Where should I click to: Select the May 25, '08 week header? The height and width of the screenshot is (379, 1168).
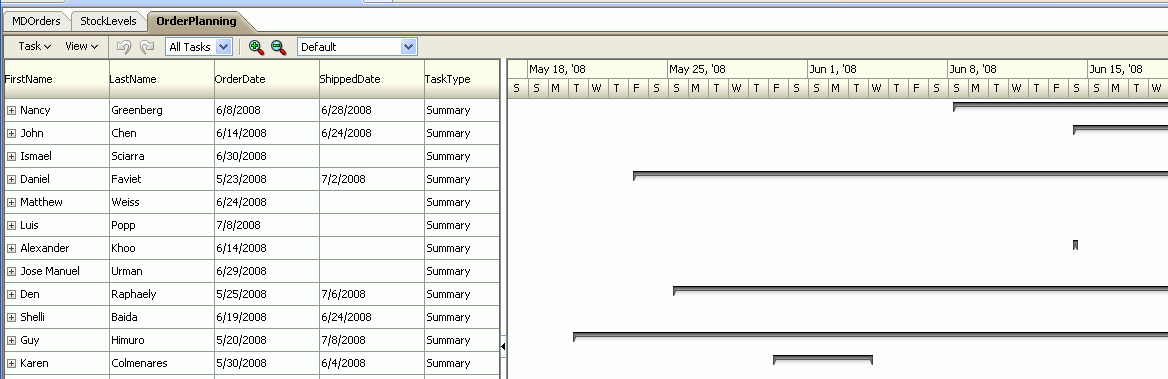[x=737, y=69]
